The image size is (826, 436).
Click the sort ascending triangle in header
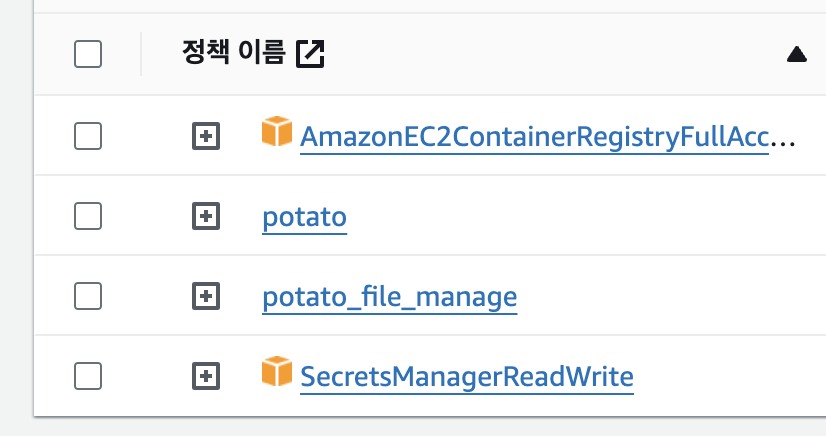pyautogui.click(x=796, y=54)
